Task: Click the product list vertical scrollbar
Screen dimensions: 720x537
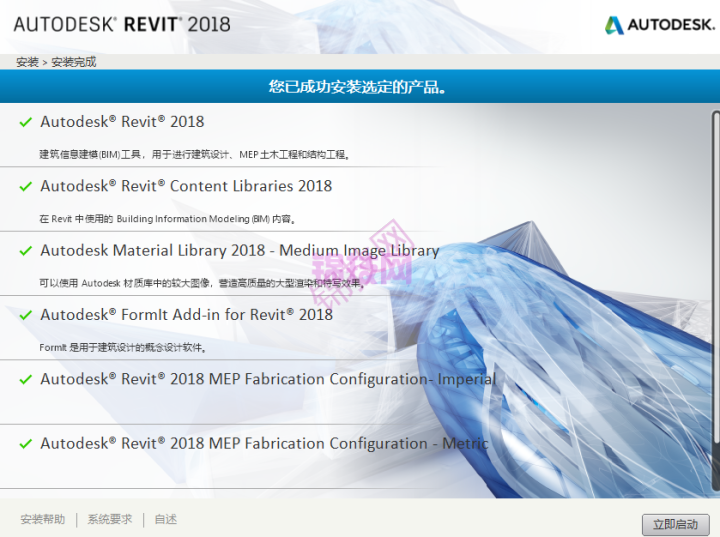Action: (716, 300)
